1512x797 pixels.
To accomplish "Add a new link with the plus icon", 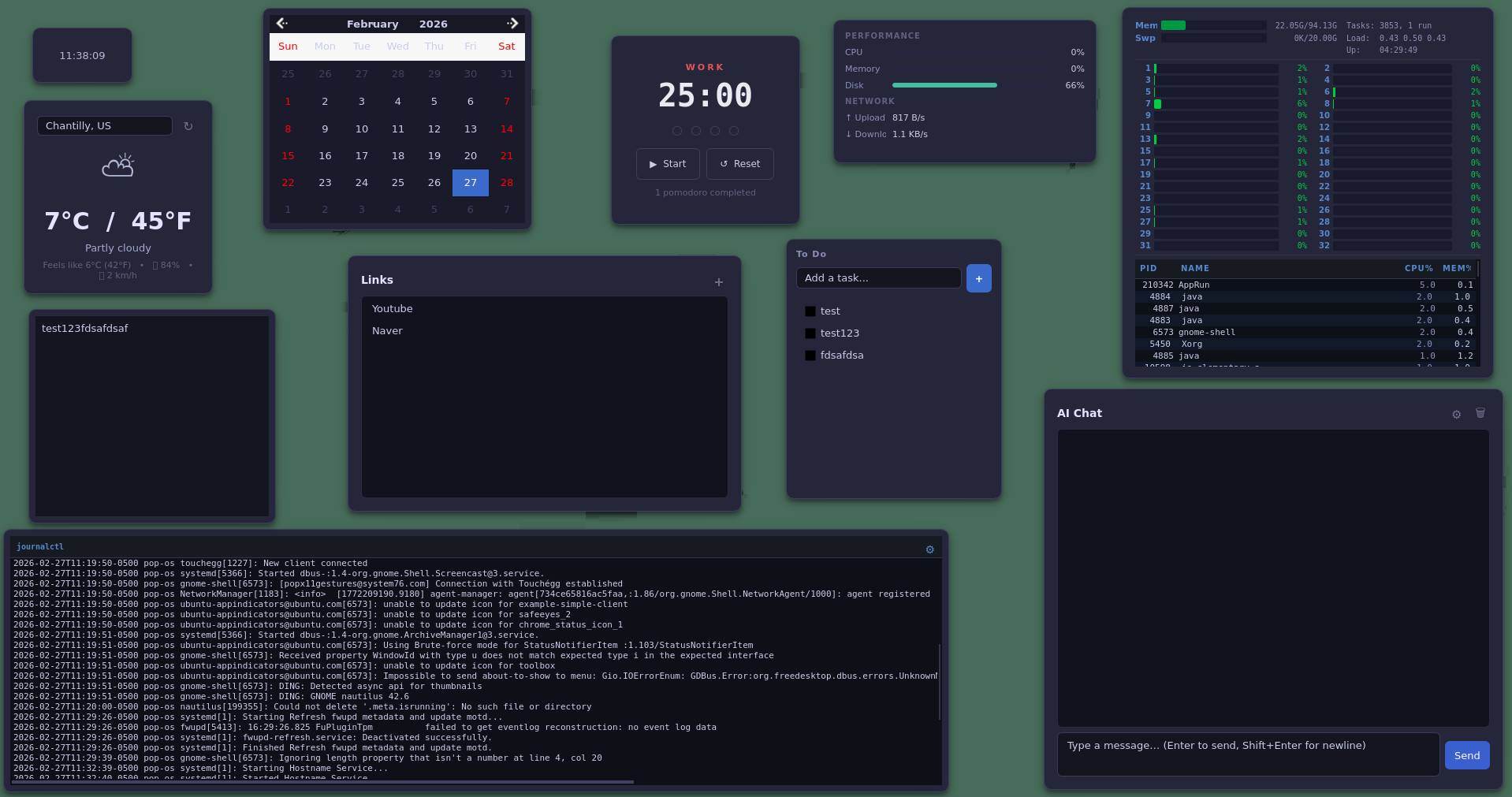I will coord(718,281).
